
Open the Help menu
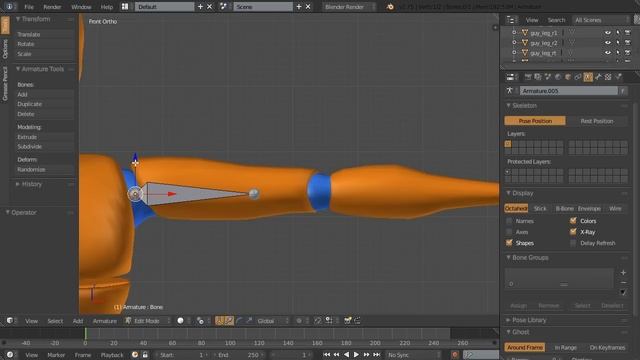(x=107, y=7)
